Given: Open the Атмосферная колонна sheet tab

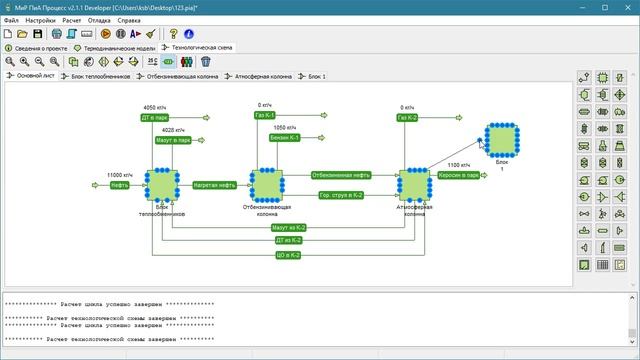Looking at the screenshot, I should tap(259, 76).
